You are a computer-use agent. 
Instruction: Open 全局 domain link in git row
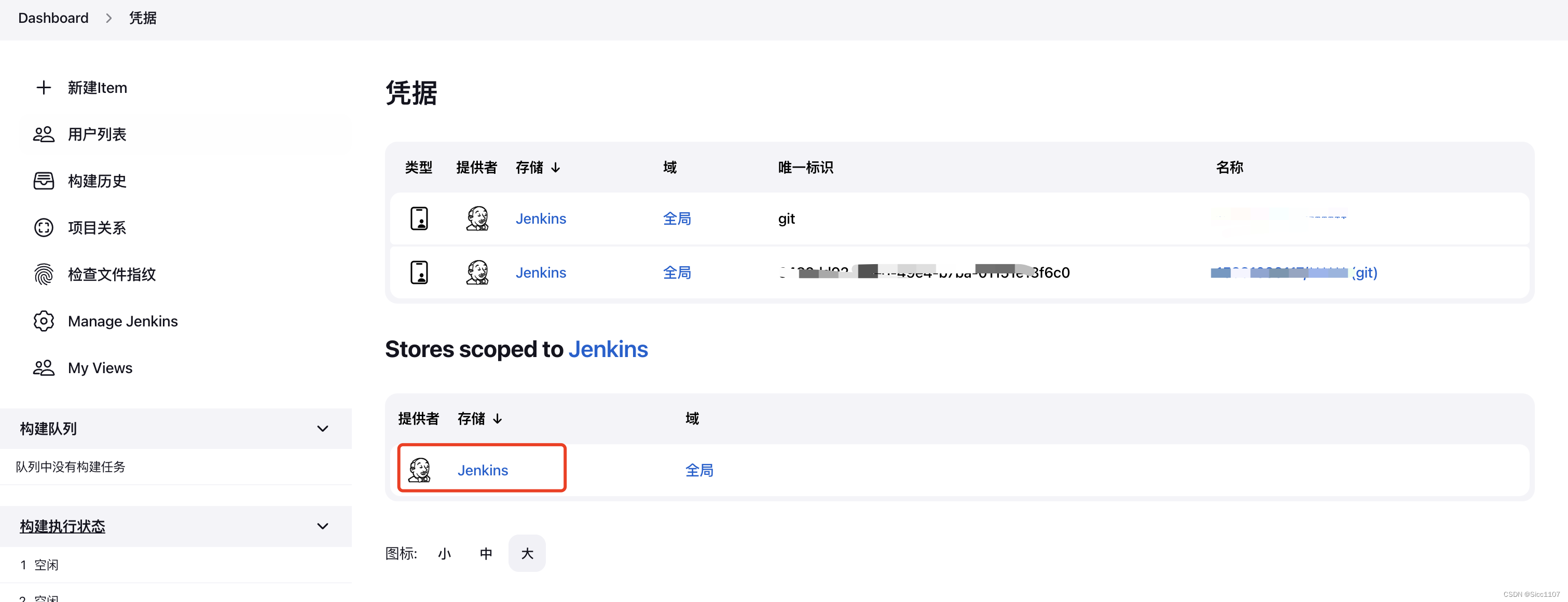coord(677,218)
